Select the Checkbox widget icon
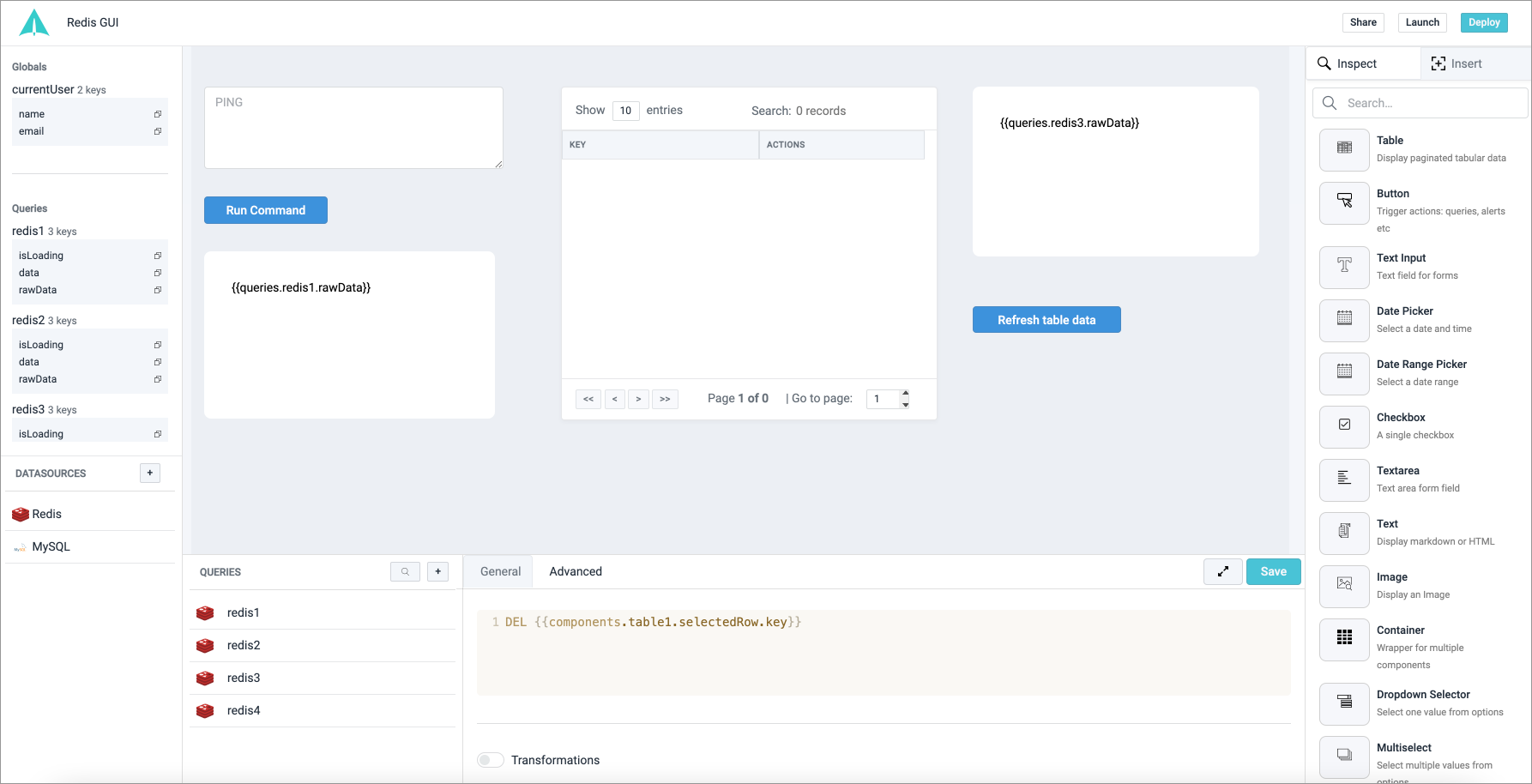 point(1344,426)
